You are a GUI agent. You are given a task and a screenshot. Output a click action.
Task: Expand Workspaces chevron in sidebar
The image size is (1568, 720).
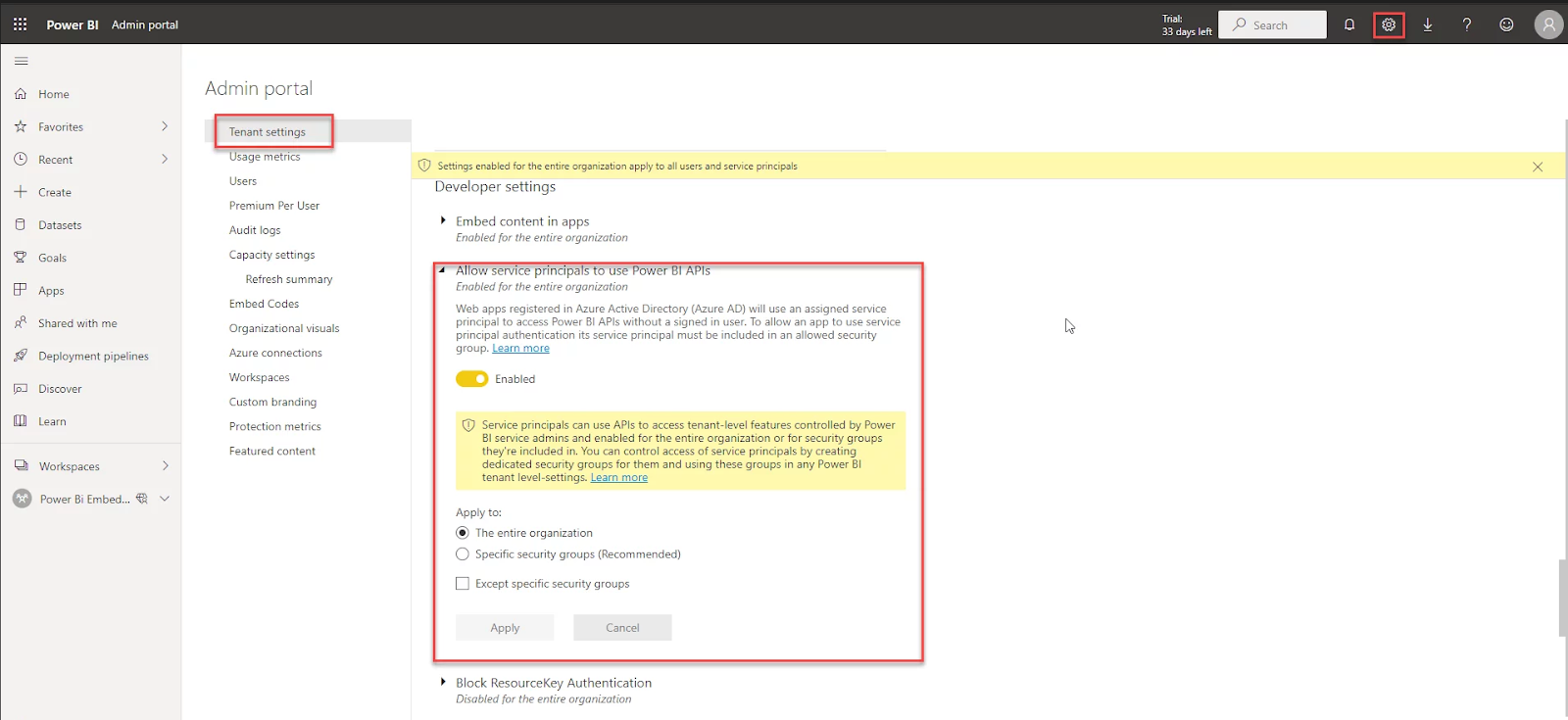tap(165, 465)
